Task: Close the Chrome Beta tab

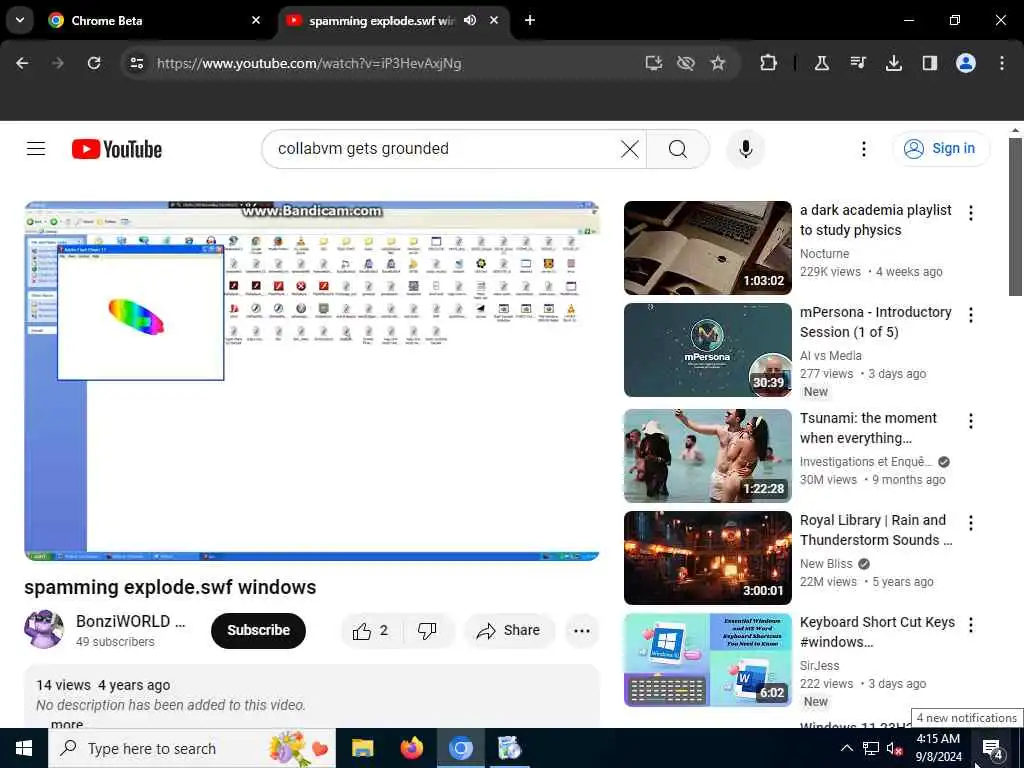Action: (x=256, y=20)
